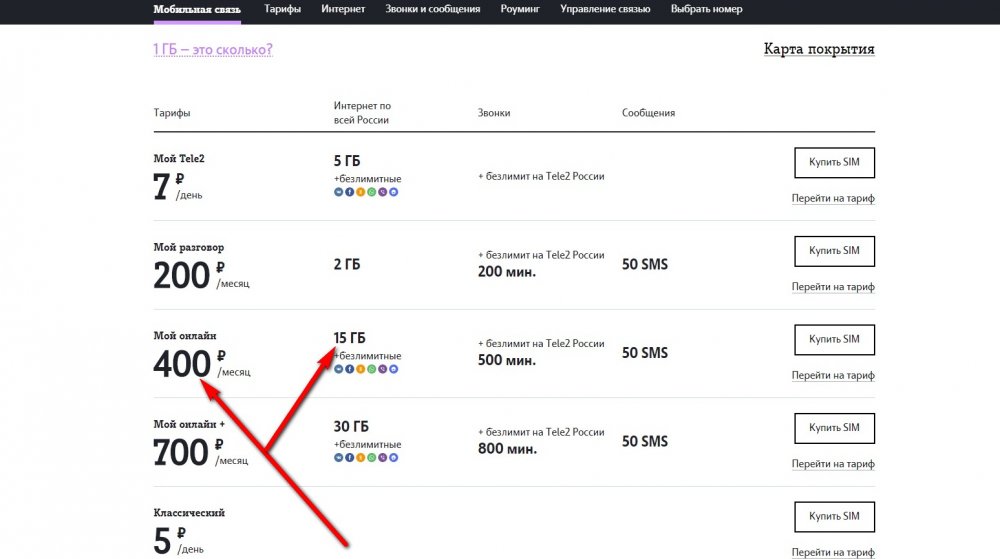
Task: Click the Viber icon in Мой онлайн row
Action: [382, 369]
